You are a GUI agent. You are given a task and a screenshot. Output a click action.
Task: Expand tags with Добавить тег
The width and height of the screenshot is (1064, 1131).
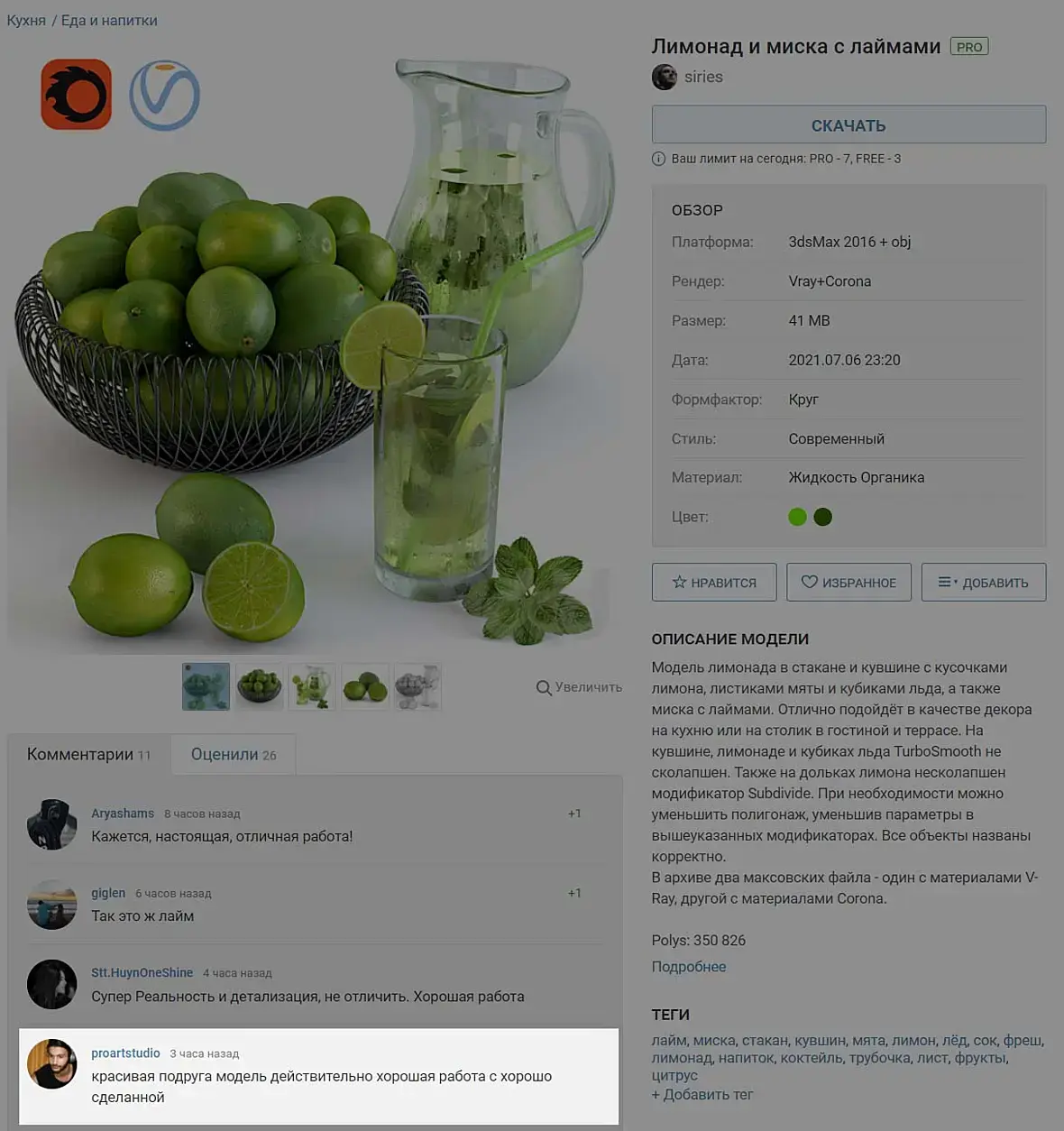point(702,1095)
